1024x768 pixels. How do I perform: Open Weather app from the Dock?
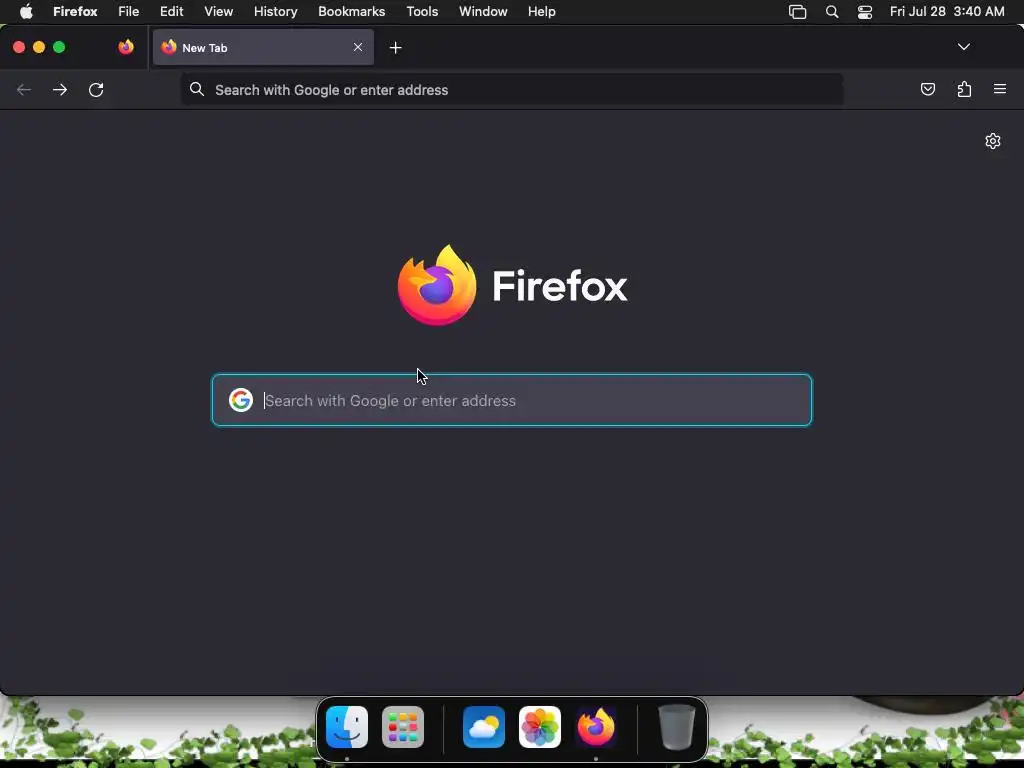click(x=484, y=727)
